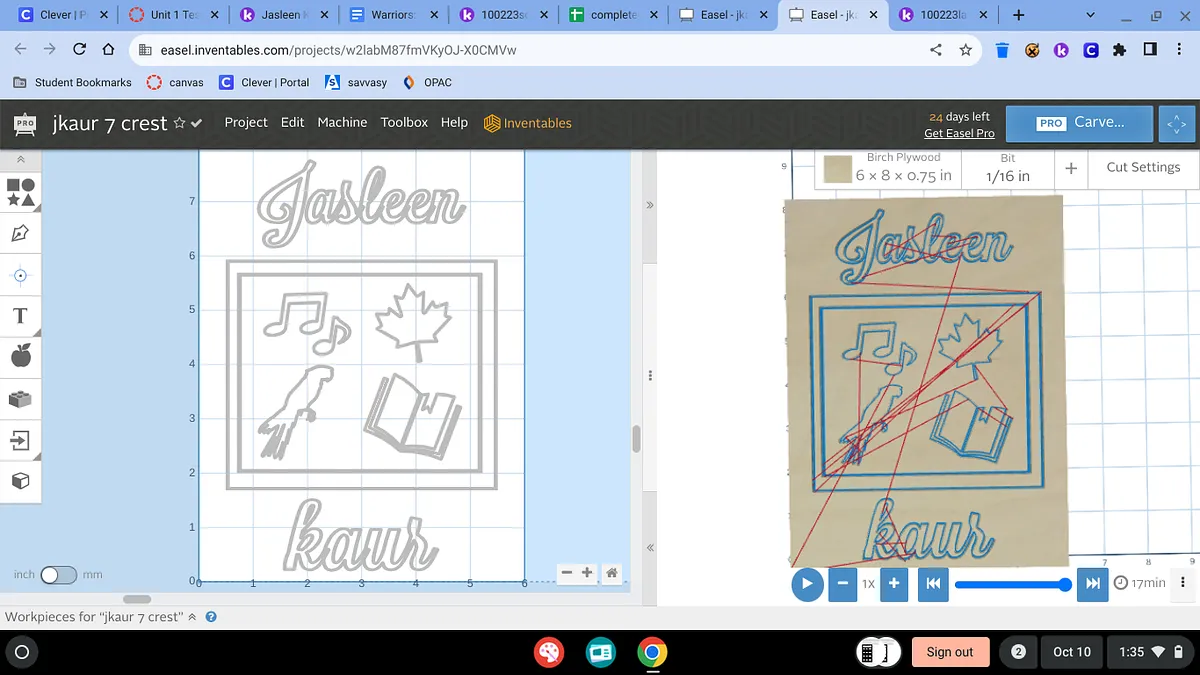Play the toolpath simulation
This screenshot has width=1200, height=675.
pyautogui.click(x=807, y=584)
